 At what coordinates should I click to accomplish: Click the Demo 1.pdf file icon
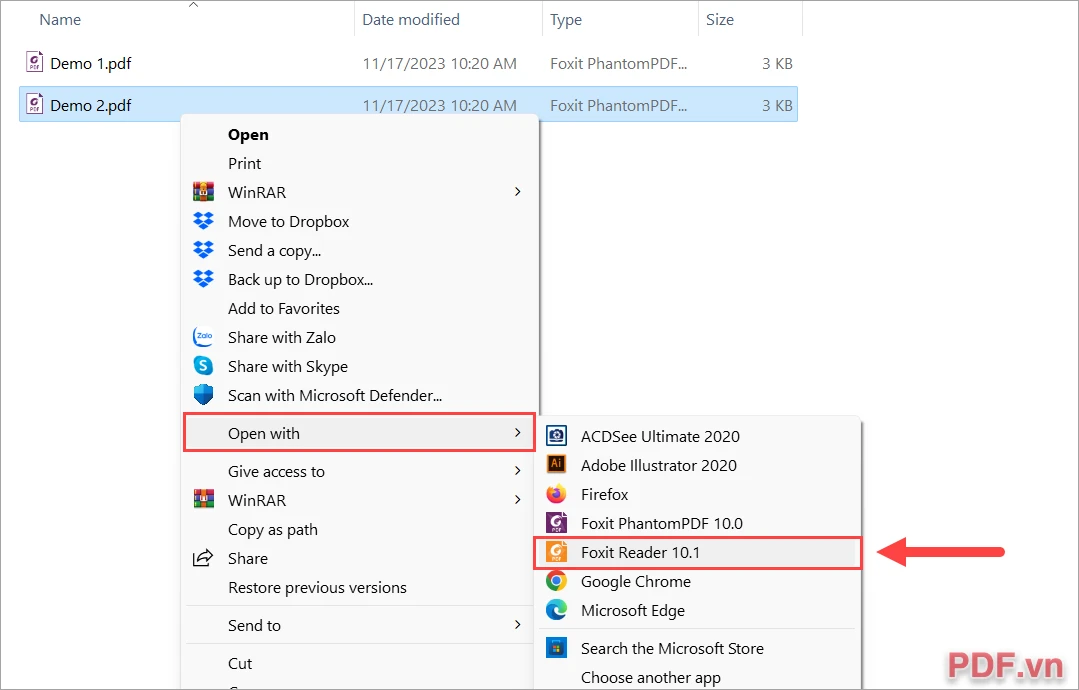pos(34,63)
